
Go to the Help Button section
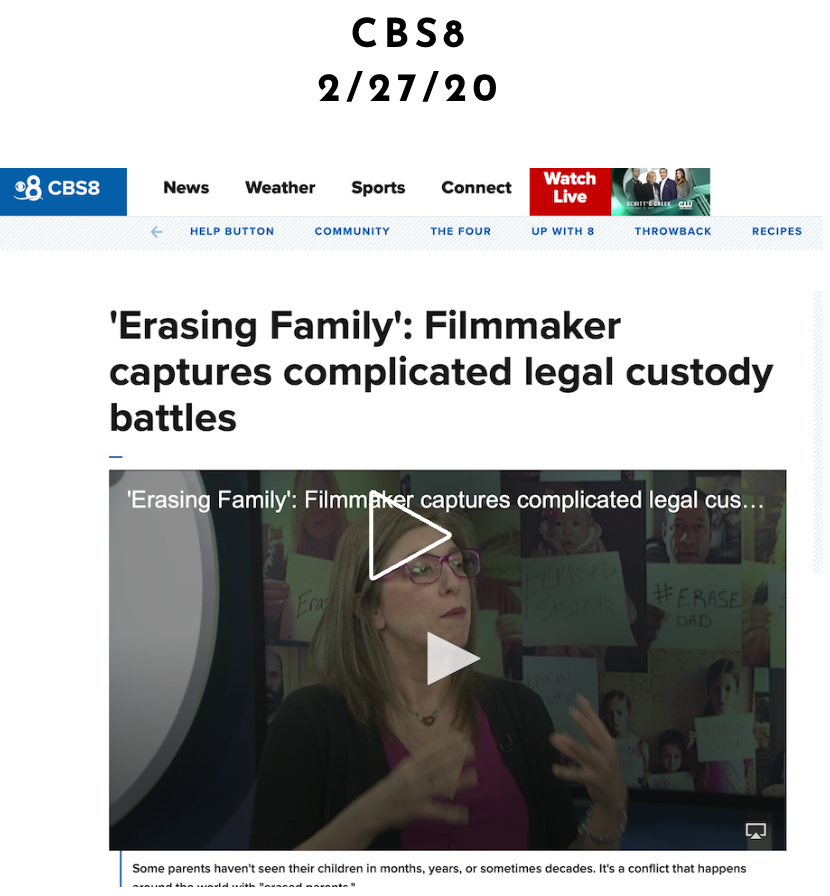pos(234,233)
